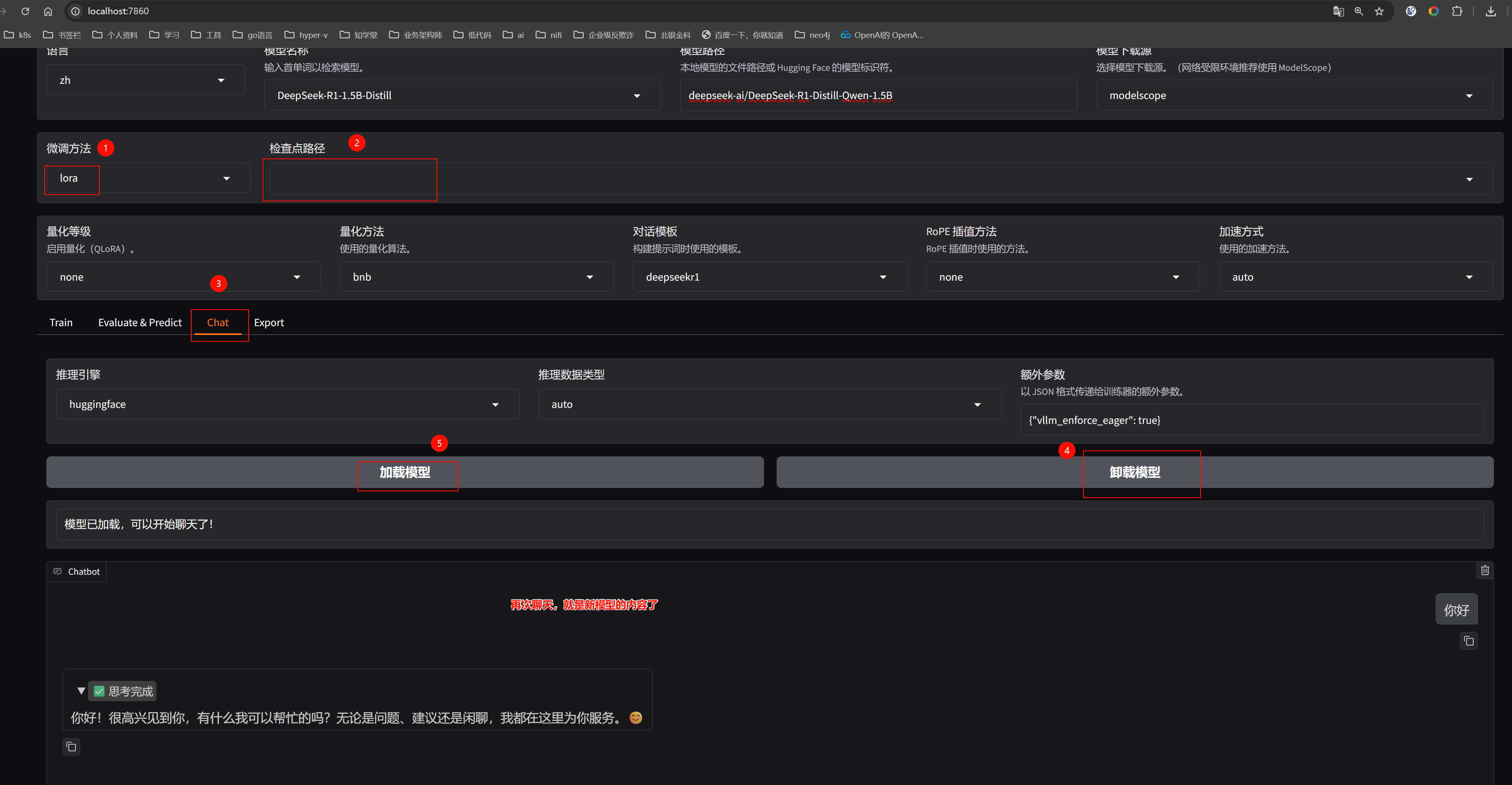Switch to the Train tab
Screen dimensions: 1512x785
click(61, 323)
